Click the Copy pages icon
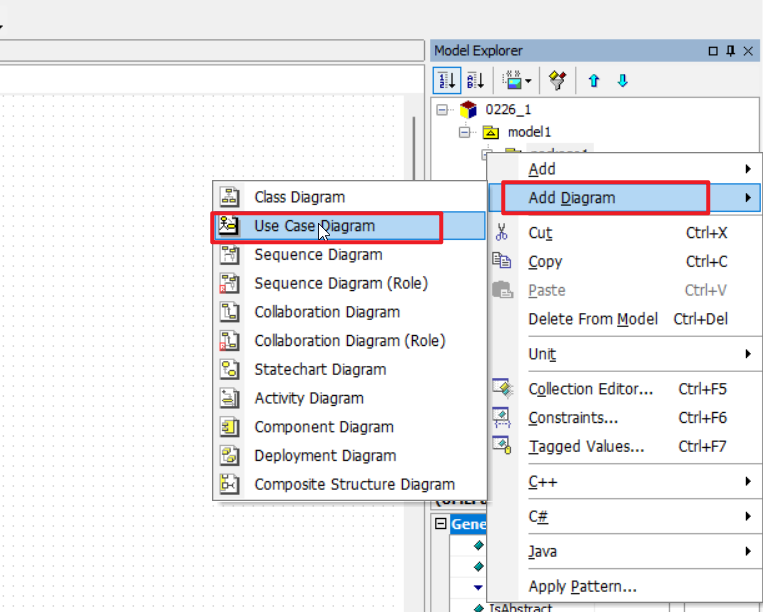 tap(501, 260)
